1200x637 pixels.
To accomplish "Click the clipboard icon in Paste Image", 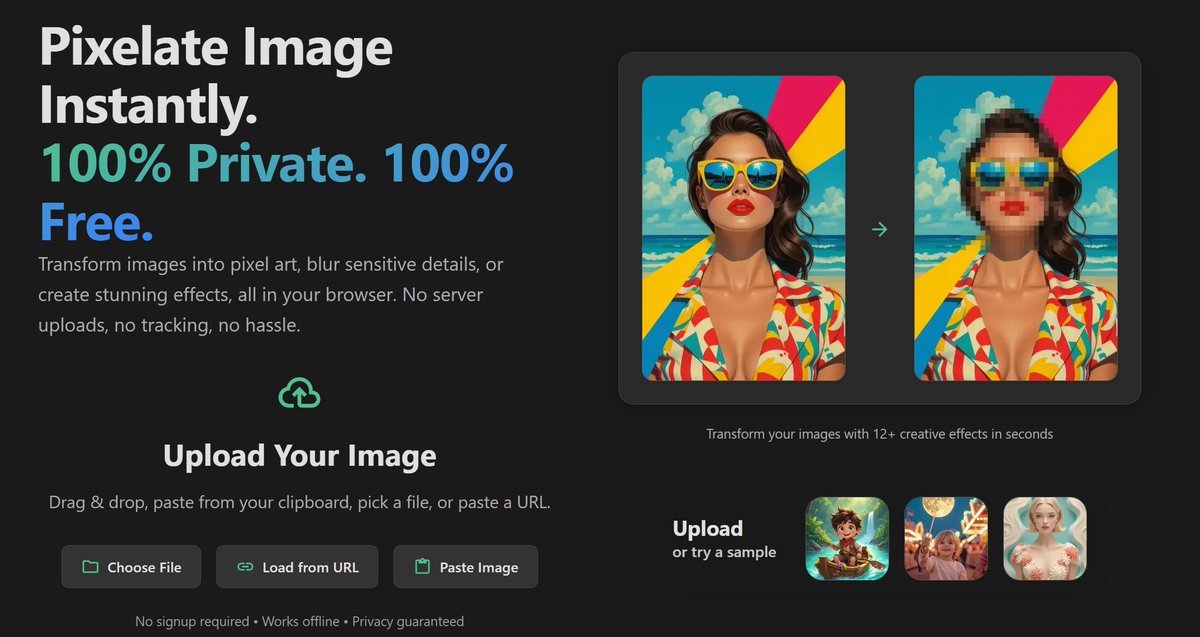I will point(422,567).
